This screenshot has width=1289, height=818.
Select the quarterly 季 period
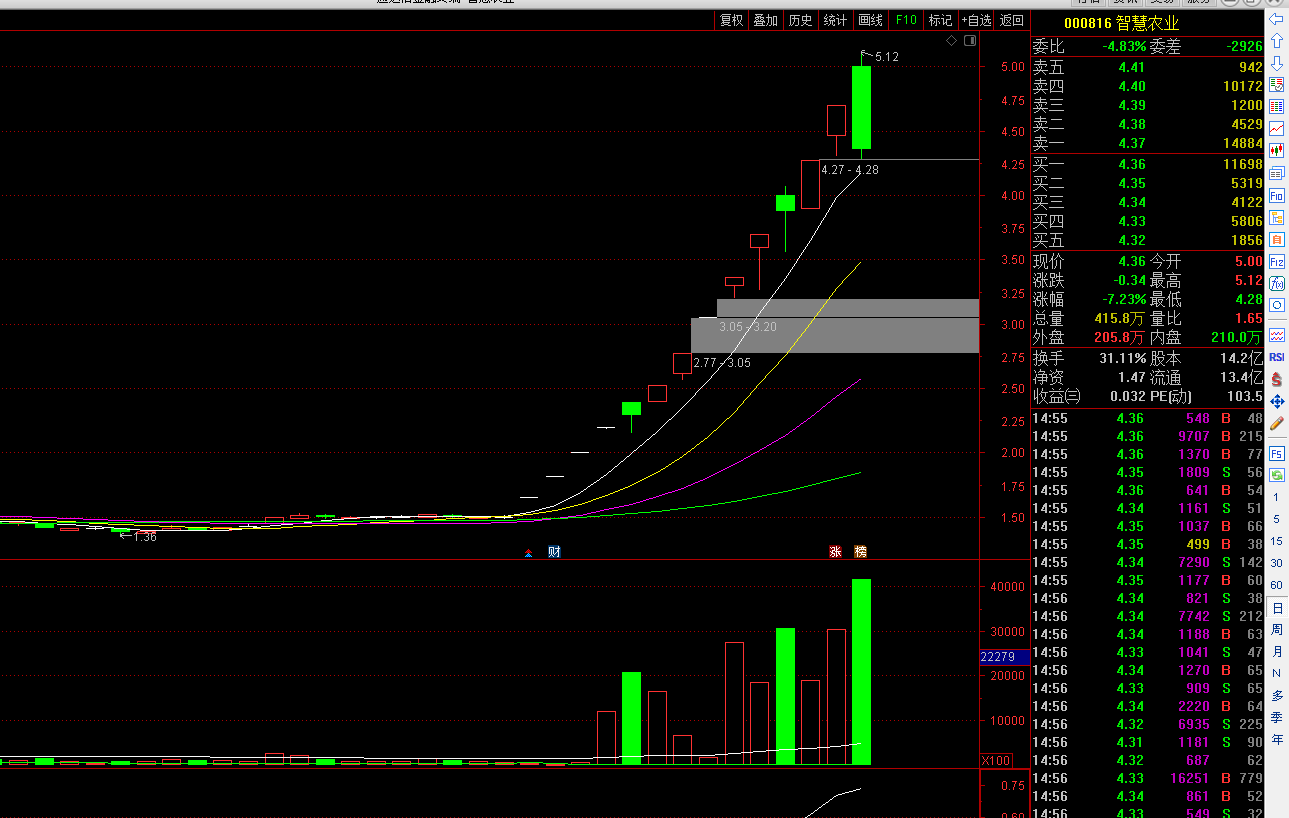coord(1276,717)
